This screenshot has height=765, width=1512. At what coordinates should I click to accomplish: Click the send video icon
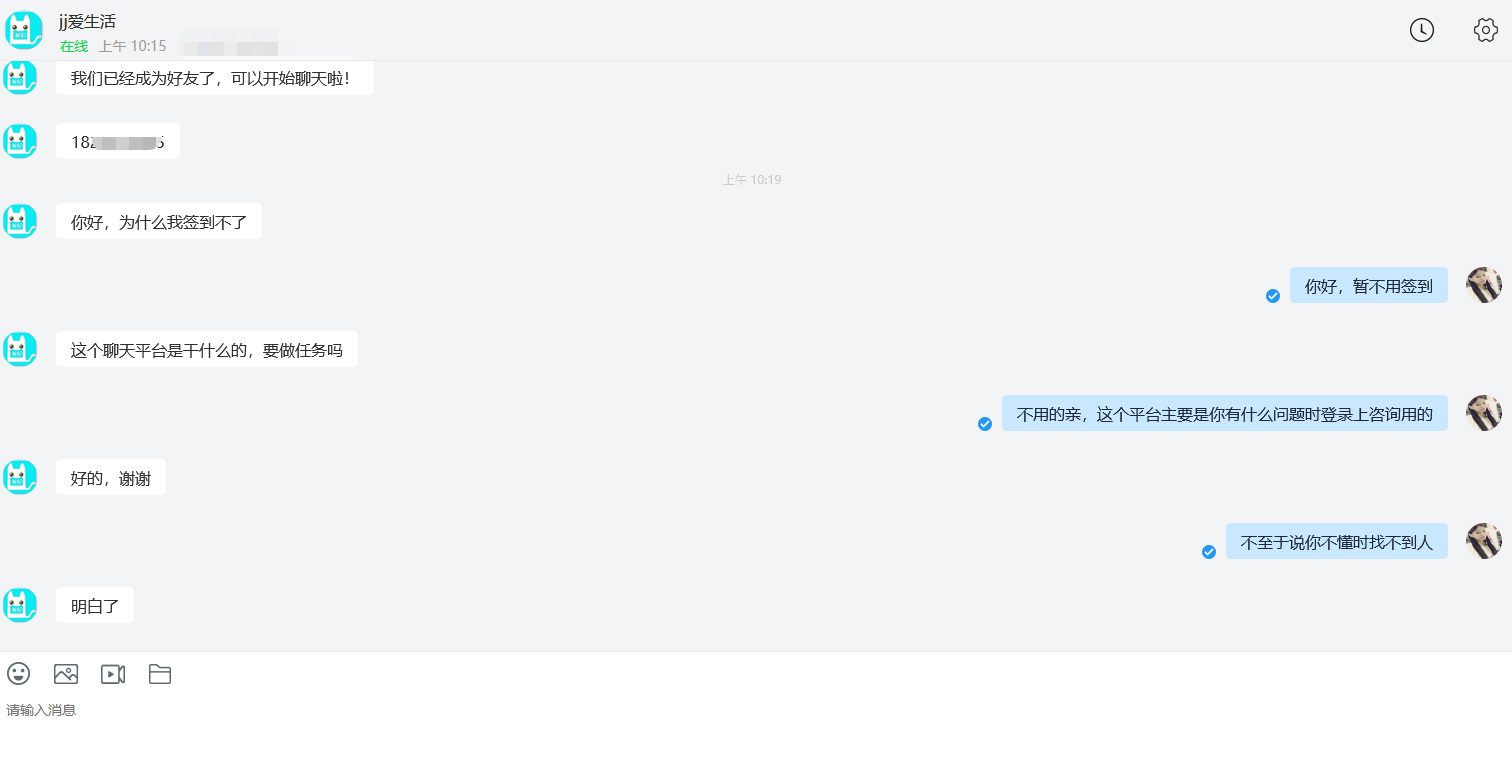113,674
